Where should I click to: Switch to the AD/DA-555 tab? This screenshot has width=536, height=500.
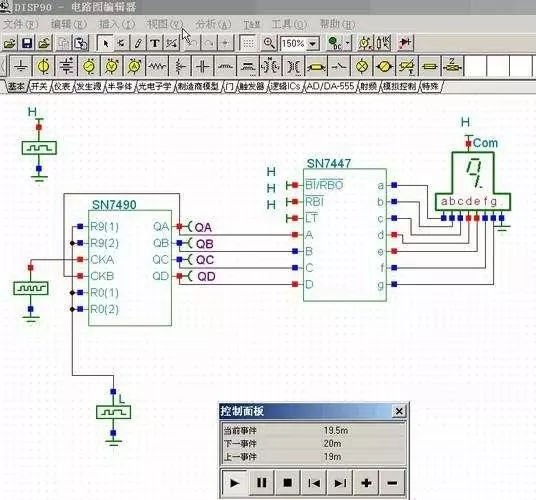point(330,86)
